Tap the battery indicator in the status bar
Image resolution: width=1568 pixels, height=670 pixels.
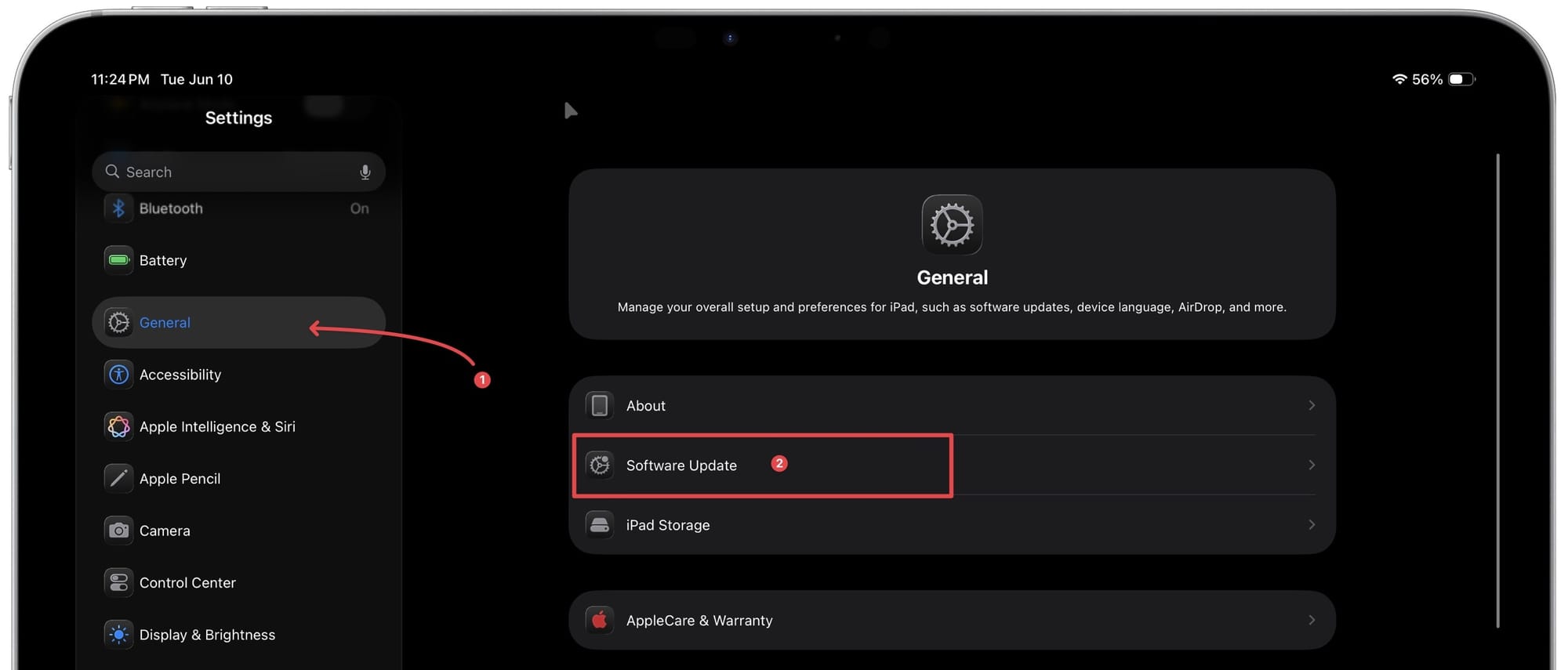1462,79
